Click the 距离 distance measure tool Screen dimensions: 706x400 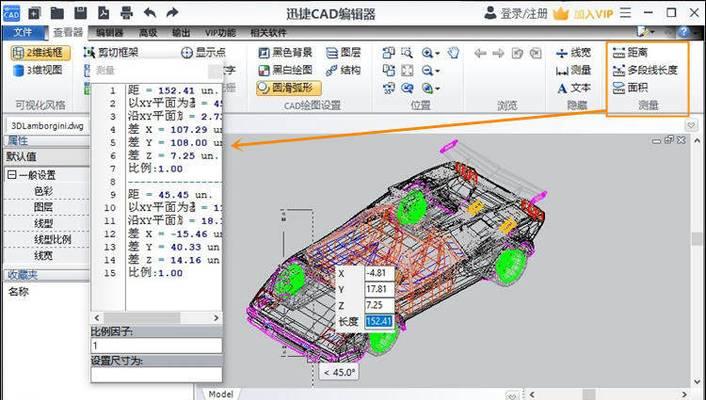click(x=630, y=53)
